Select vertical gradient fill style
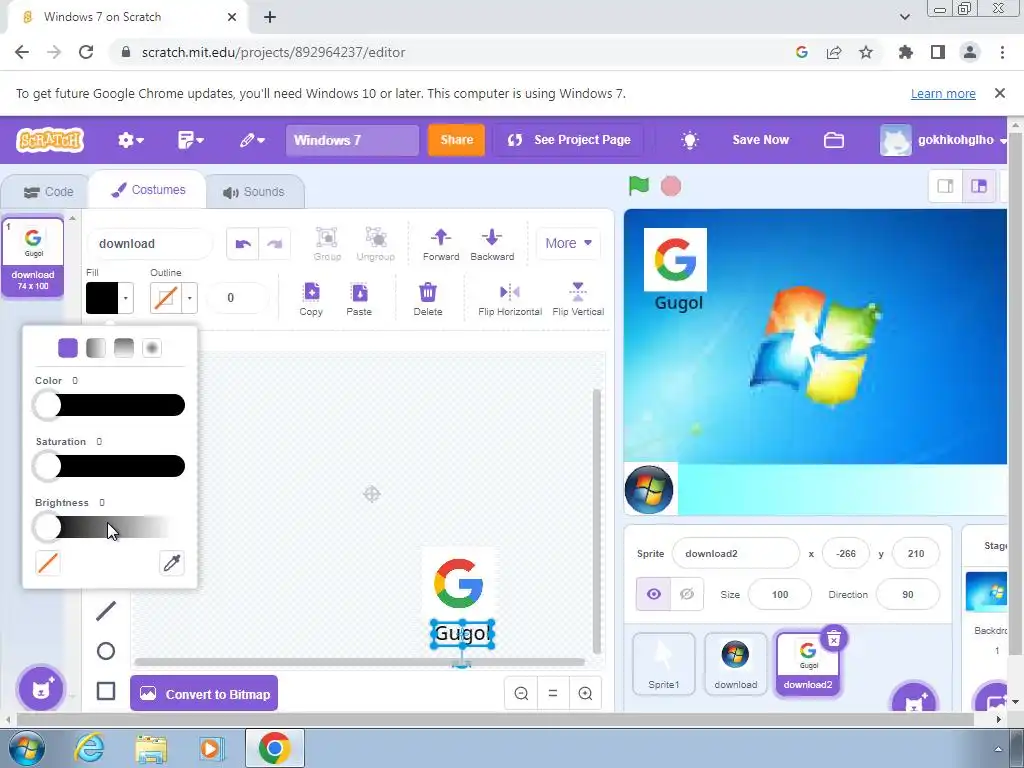 pos(124,348)
